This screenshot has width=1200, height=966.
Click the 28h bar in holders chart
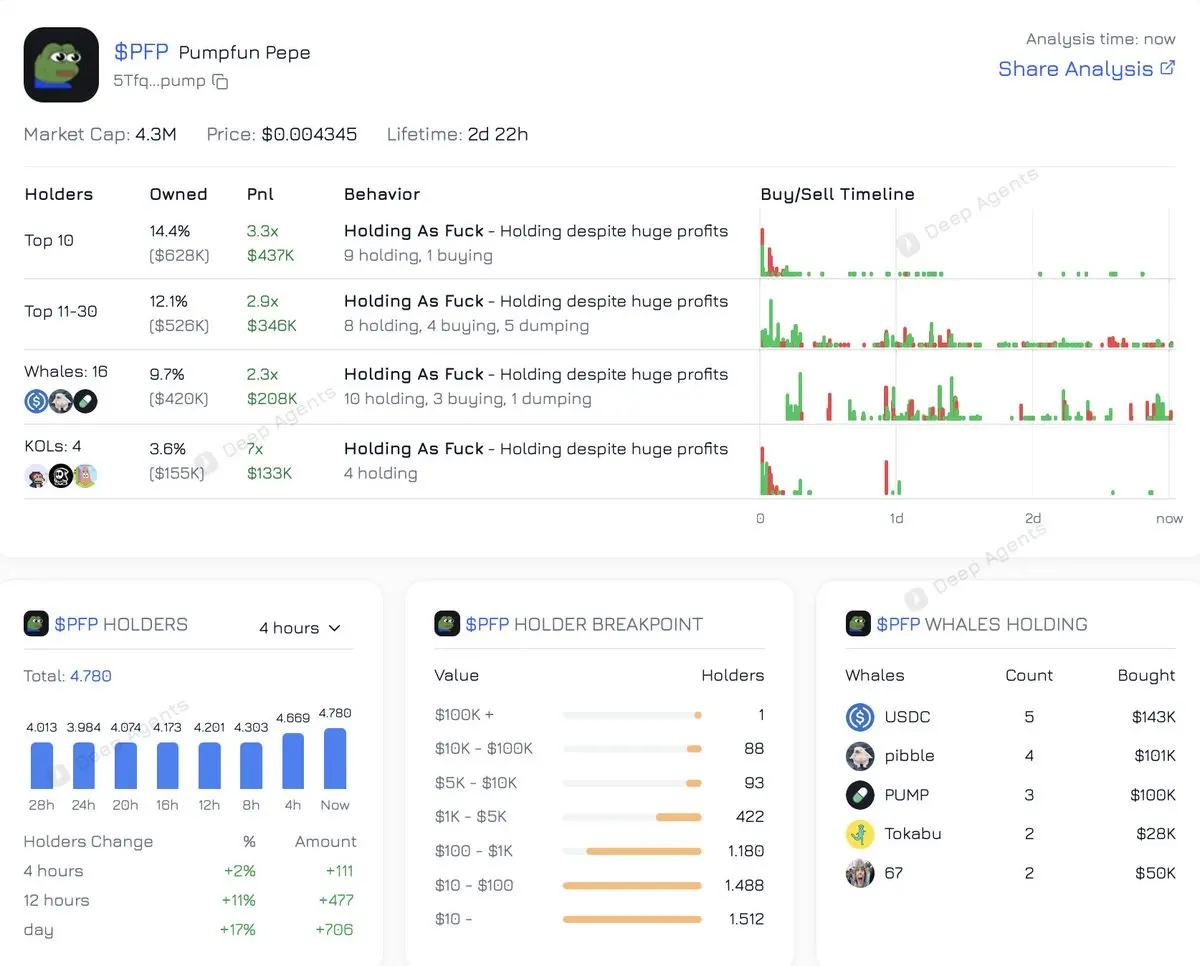42,766
